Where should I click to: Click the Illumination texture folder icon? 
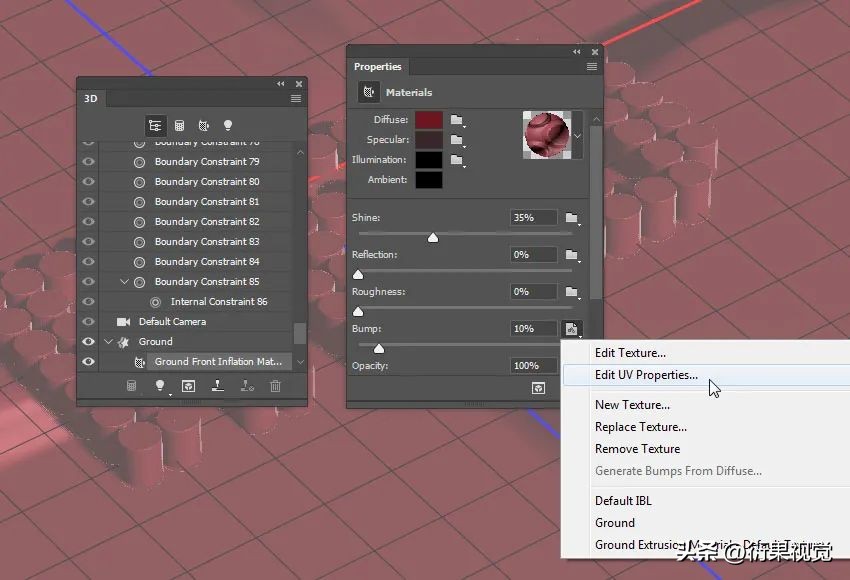point(457,160)
